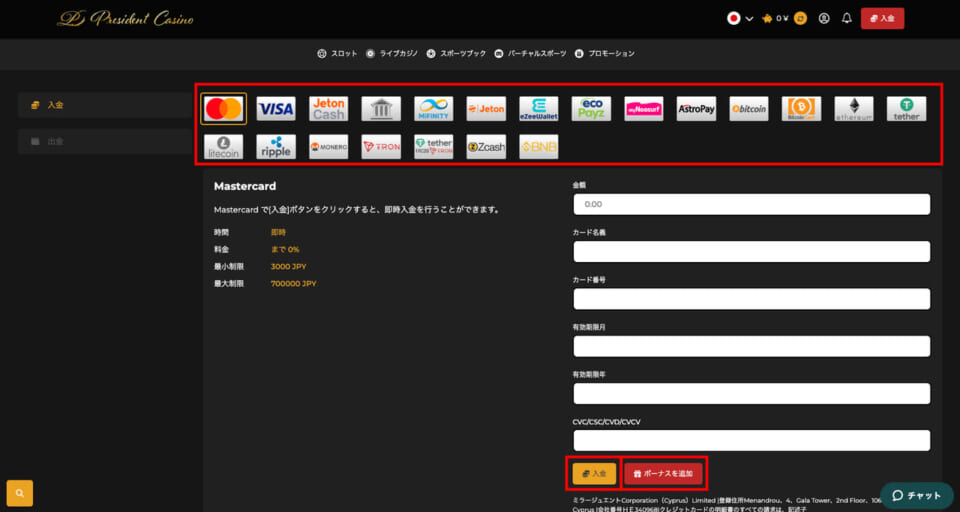This screenshot has width=960, height=512.
Task: Click ボーナスを追加 button
Action: point(663,473)
